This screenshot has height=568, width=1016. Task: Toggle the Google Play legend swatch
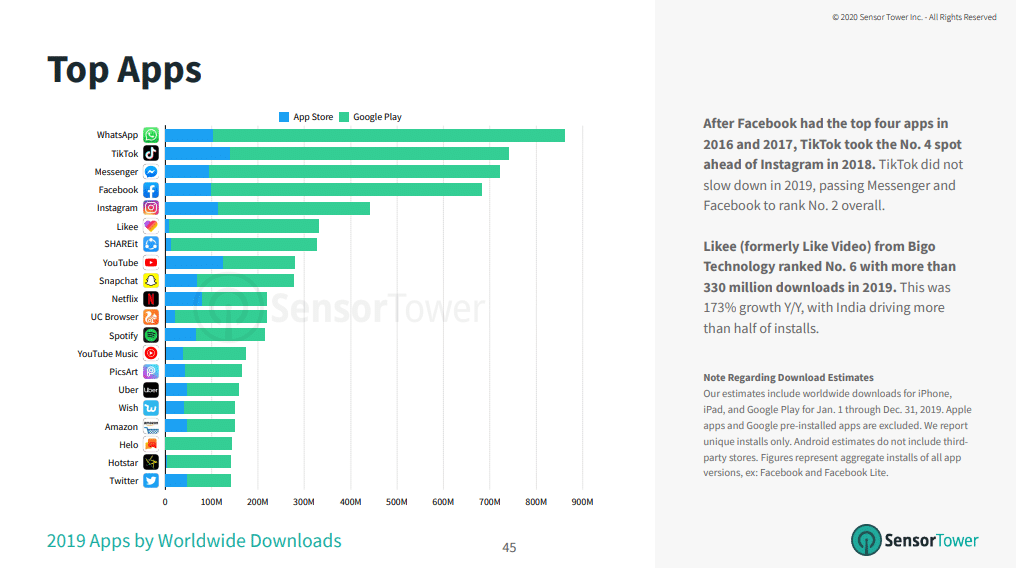[x=344, y=117]
